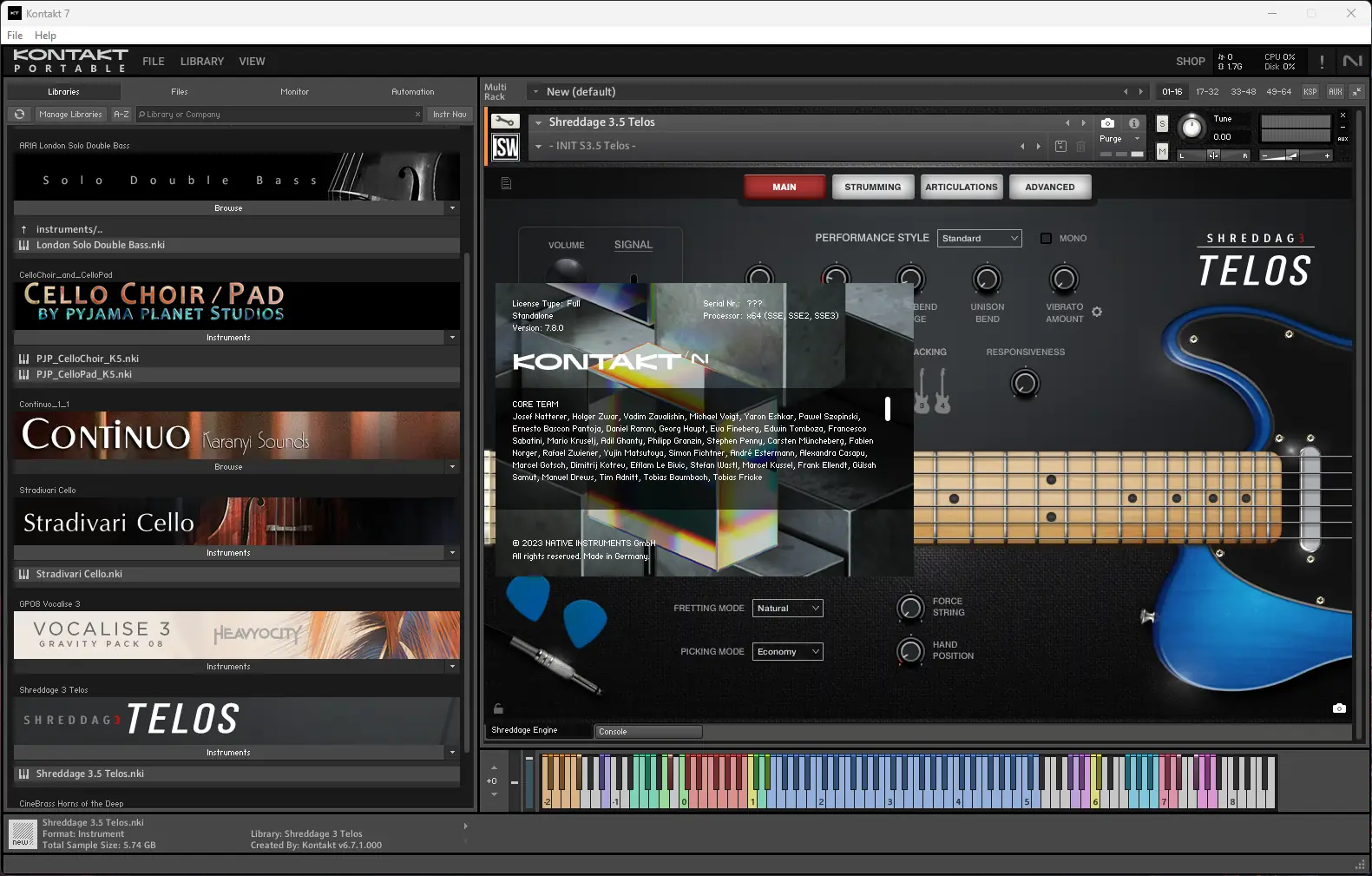Click the refresh libraries icon
Screen dimensions: 1372x876
[x=19, y=115]
